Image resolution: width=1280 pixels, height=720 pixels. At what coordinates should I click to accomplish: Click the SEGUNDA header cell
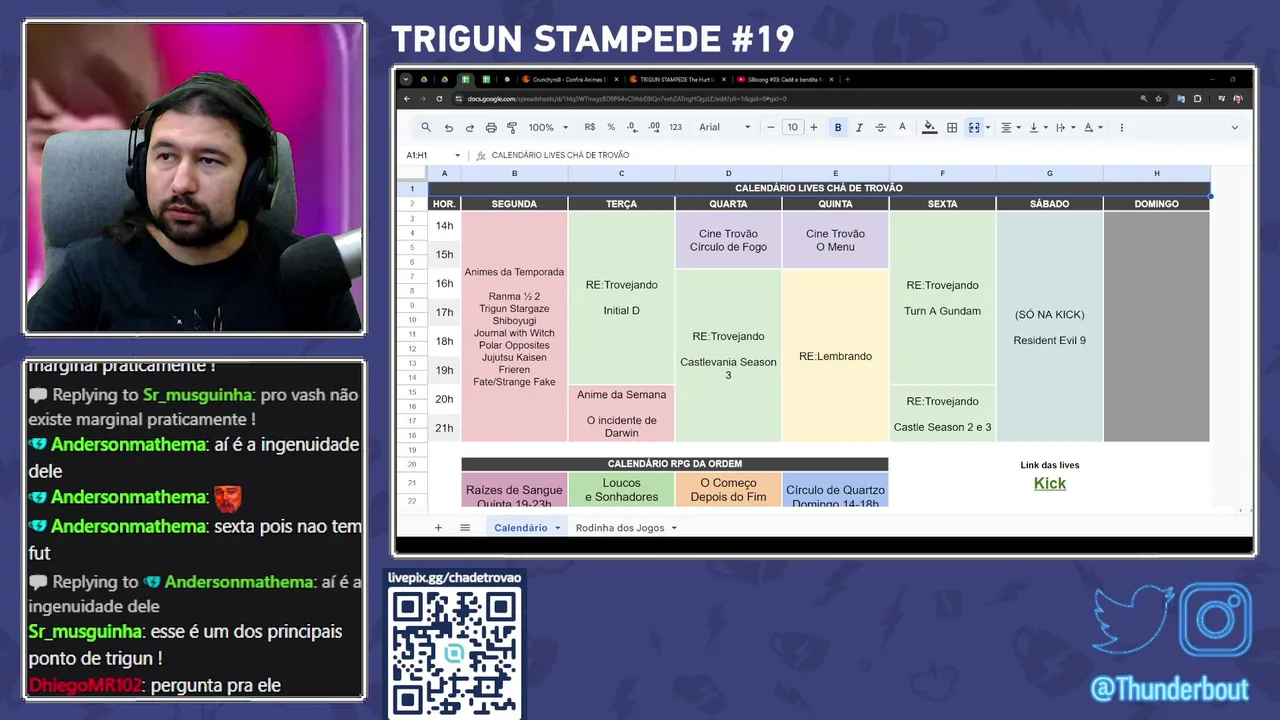click(x=514, y=204)
